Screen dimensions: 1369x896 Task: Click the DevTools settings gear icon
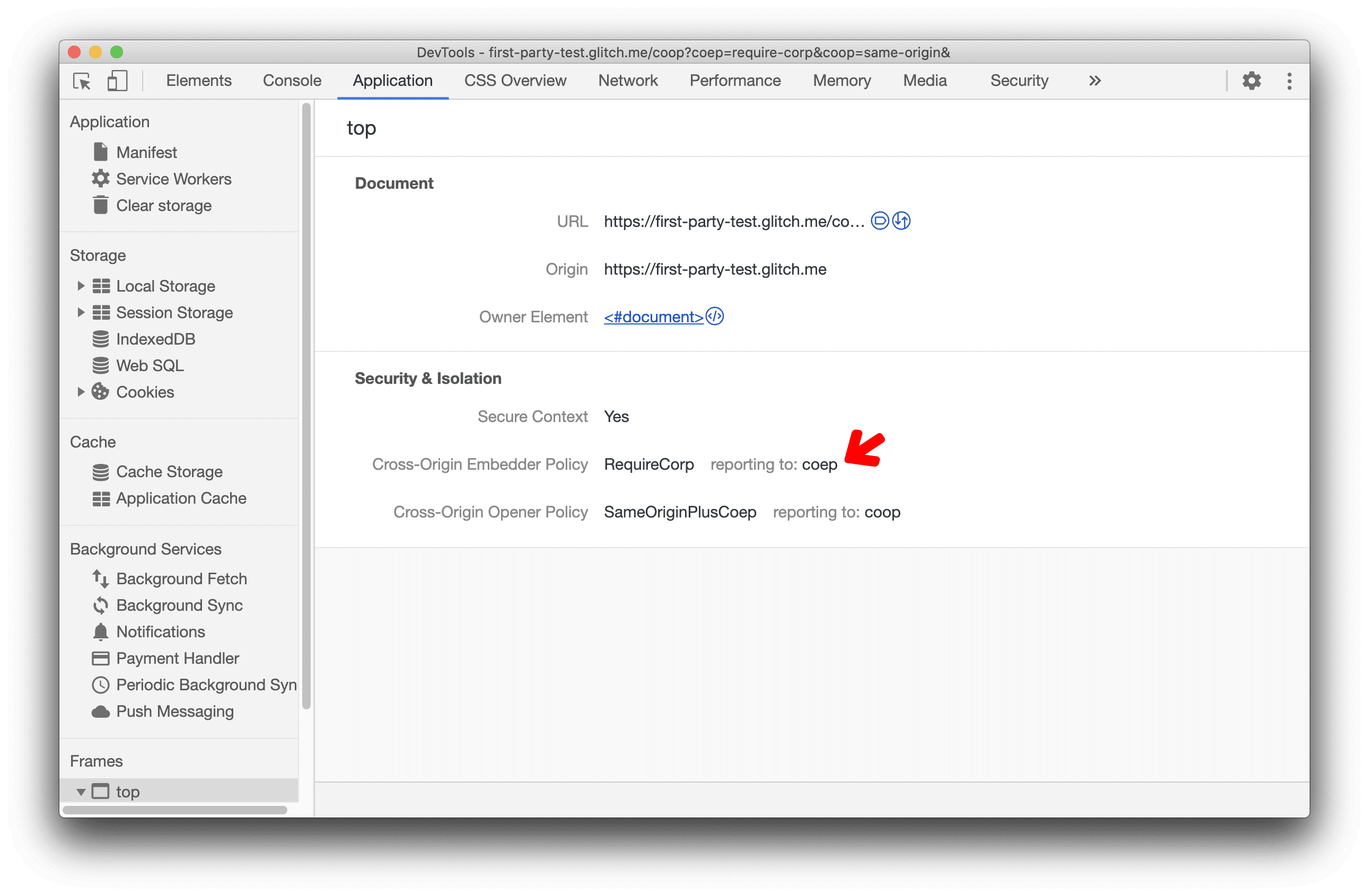[x=1252, y=81]
